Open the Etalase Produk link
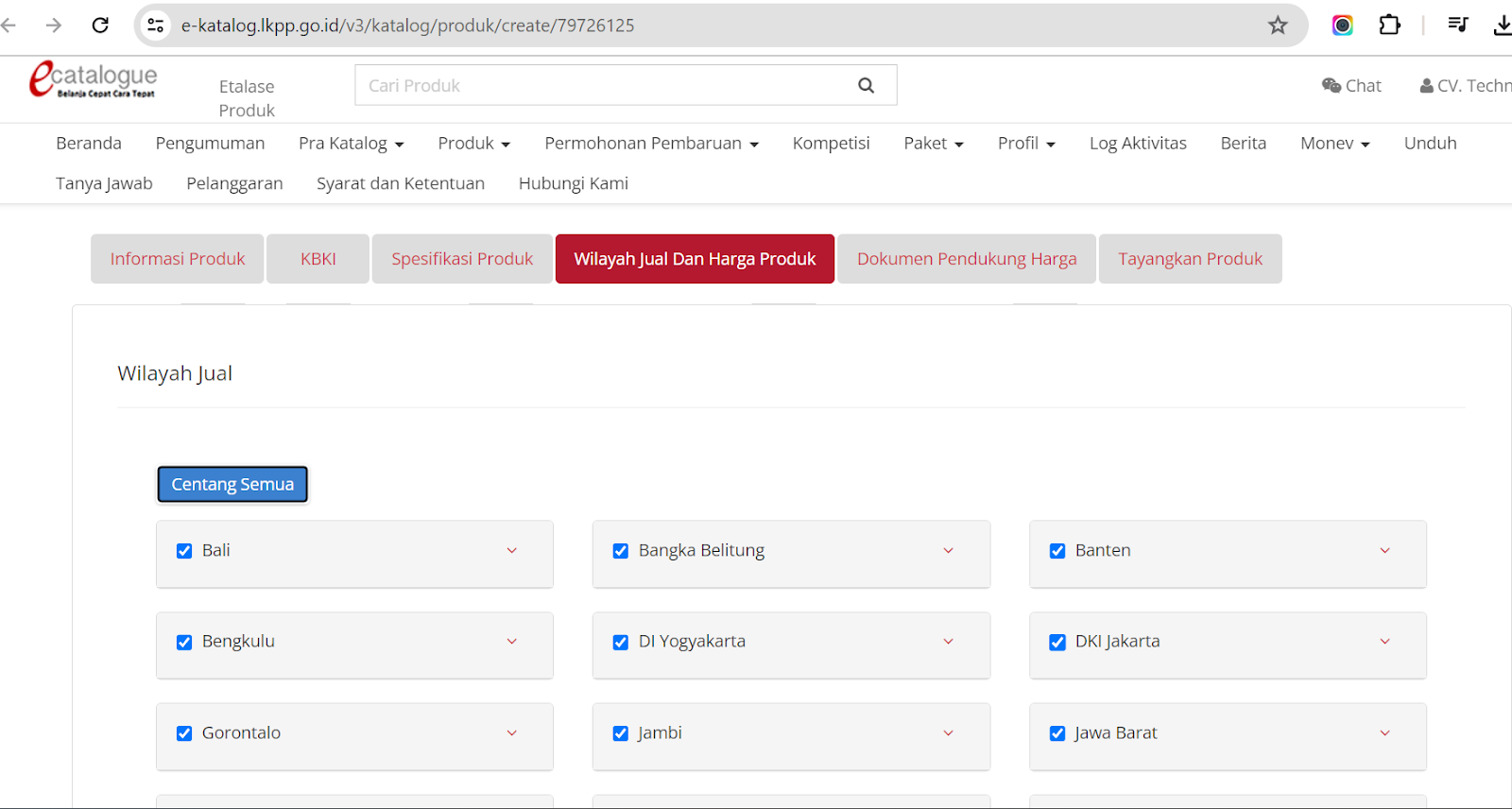 [x=247, y=98]
